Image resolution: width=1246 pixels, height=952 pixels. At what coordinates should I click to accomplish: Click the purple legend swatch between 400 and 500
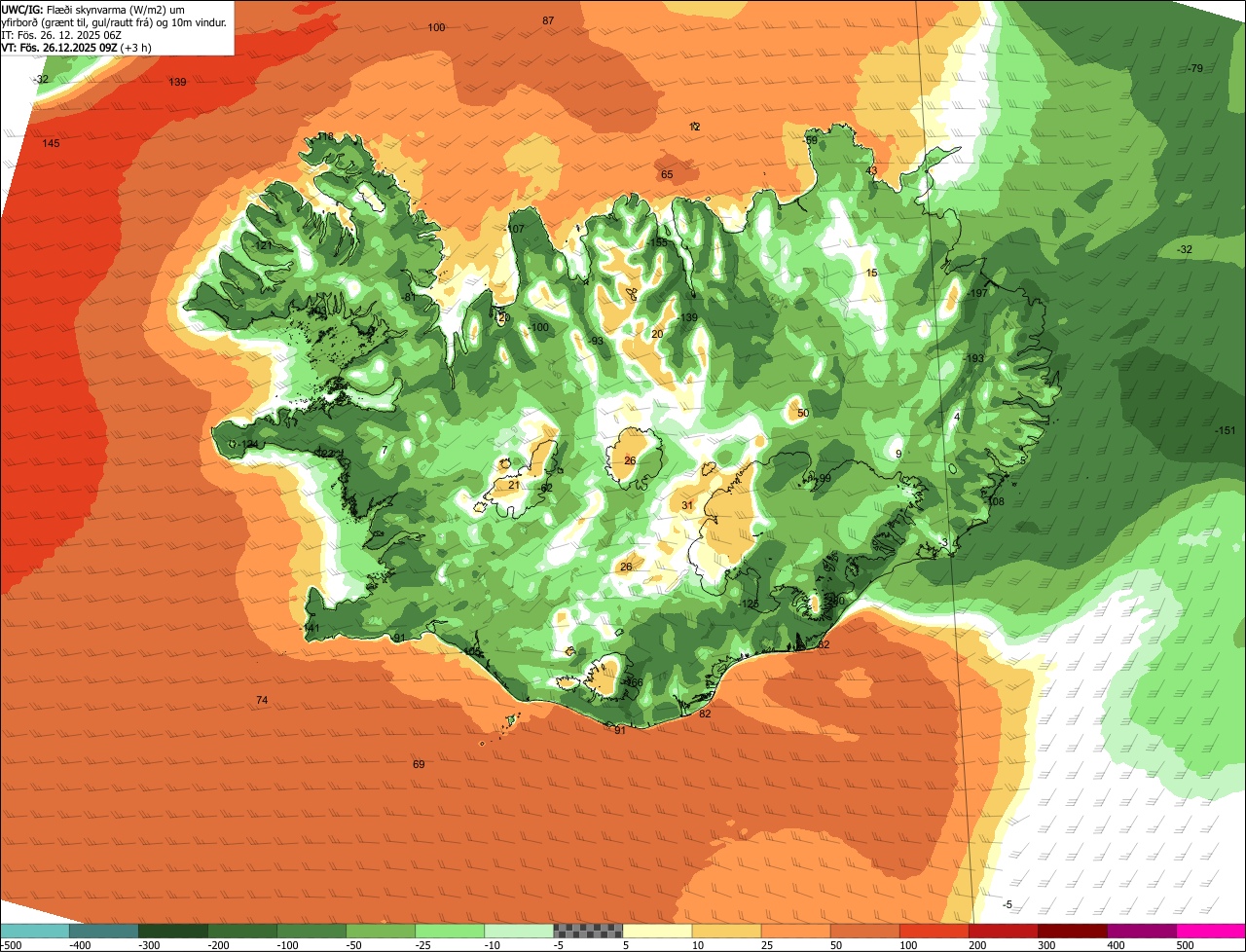click(x=1141, y=931)
